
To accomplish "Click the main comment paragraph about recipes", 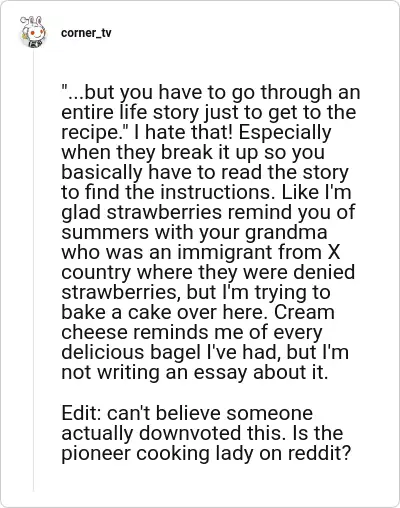I will (x=211, y=232).
